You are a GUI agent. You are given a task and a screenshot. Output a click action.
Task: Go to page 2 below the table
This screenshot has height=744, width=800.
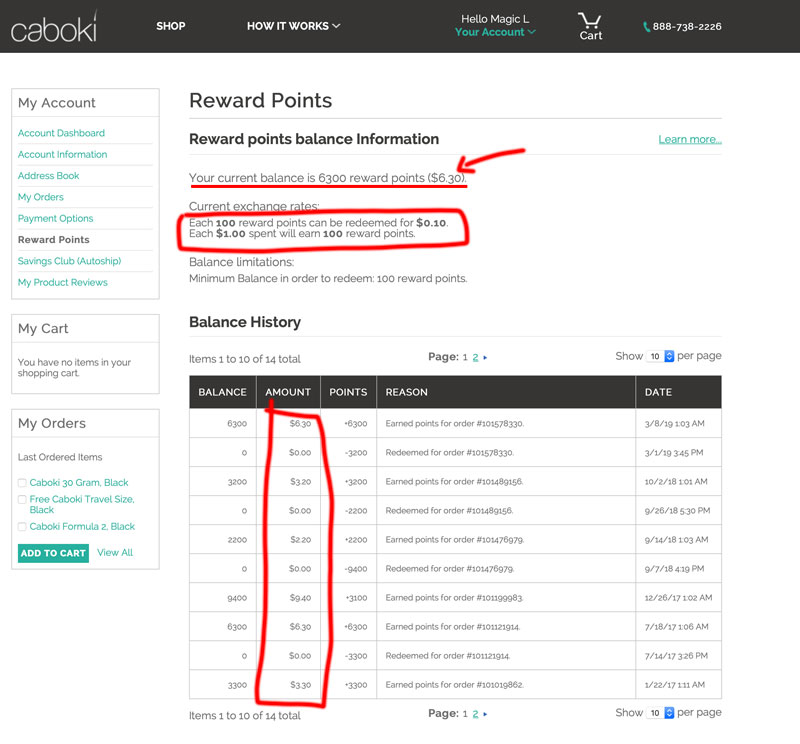pos(475,714)
